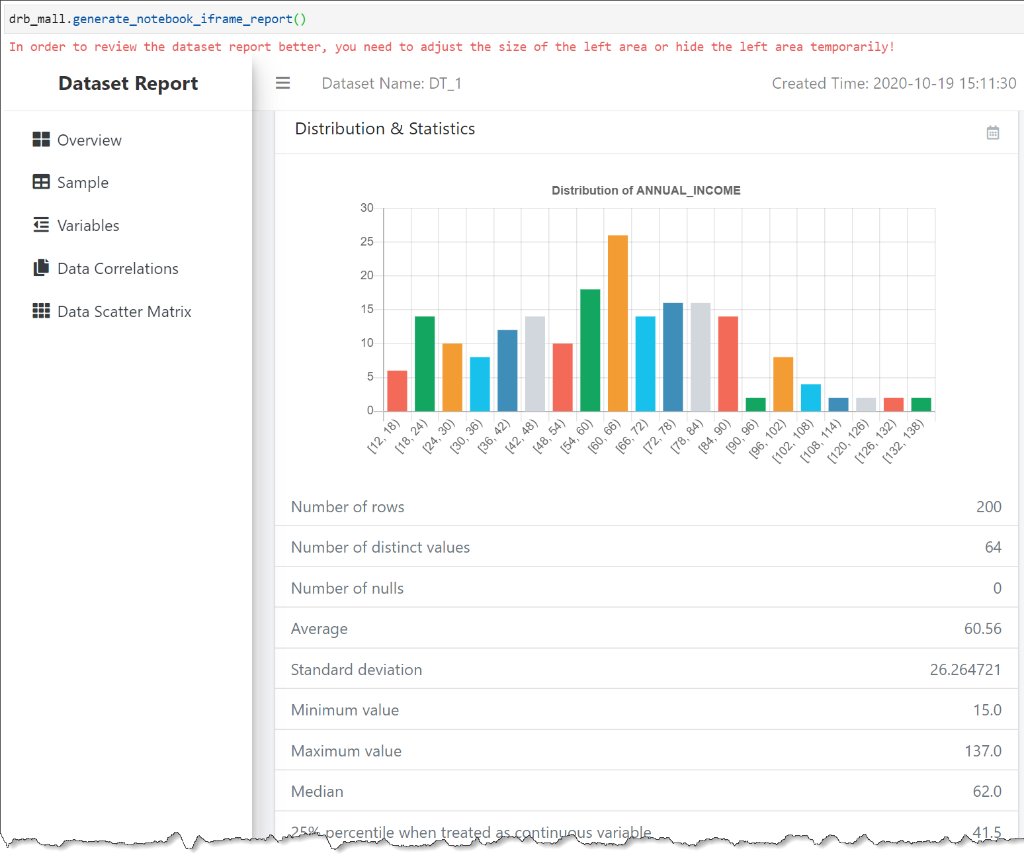Click the Number of rows label
1024x863 pixels.
pyautogui.click(x=347, y=507)
